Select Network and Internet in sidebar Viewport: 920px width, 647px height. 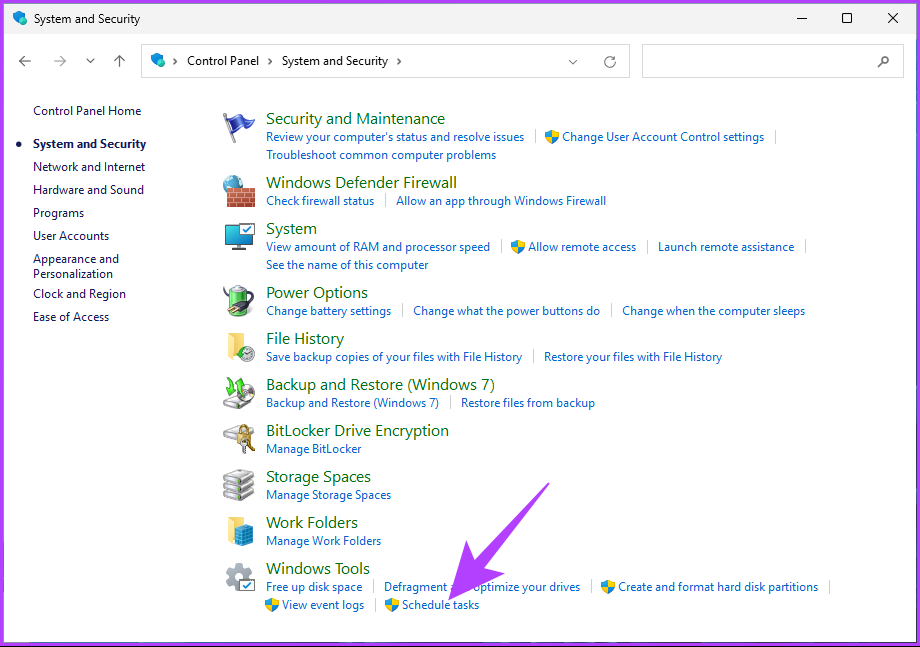pyautogui.click(x=89, y=167)
